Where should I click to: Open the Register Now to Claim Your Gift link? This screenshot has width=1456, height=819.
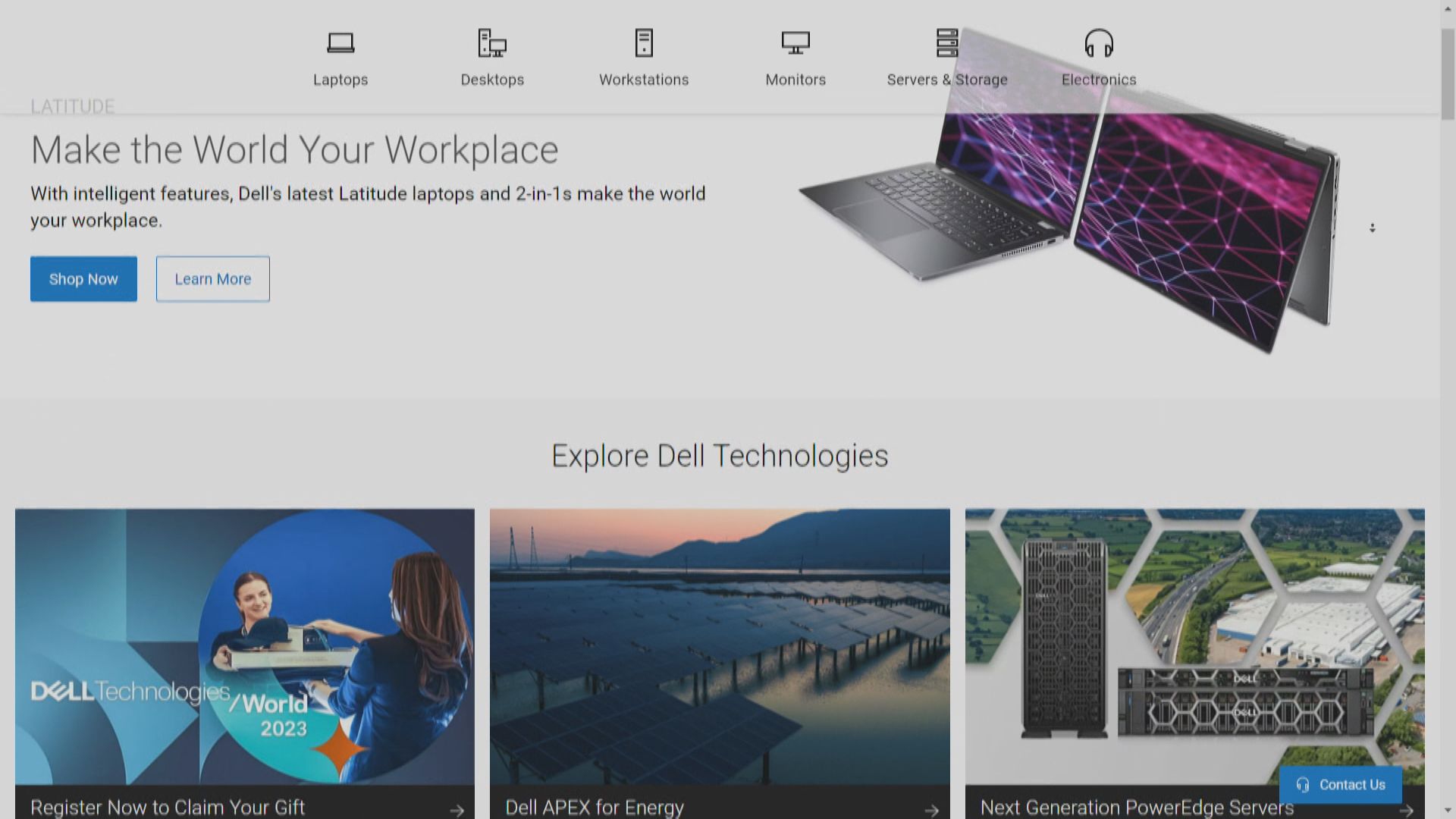coord(168,808)
